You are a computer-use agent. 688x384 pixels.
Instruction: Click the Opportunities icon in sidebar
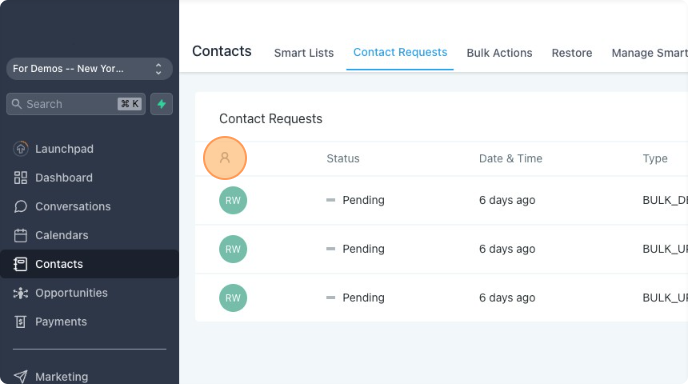[21, 293]
